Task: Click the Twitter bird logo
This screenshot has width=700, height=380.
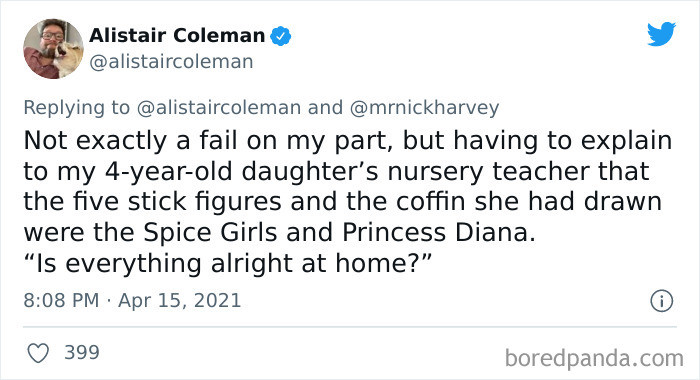Action: pos(662,33)
